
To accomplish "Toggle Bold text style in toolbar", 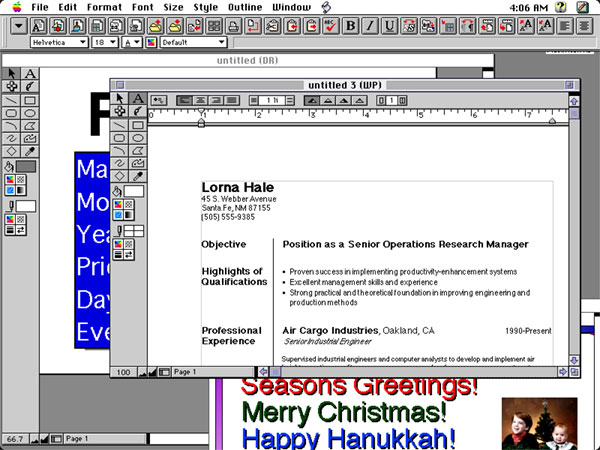I will pos(351,25).
